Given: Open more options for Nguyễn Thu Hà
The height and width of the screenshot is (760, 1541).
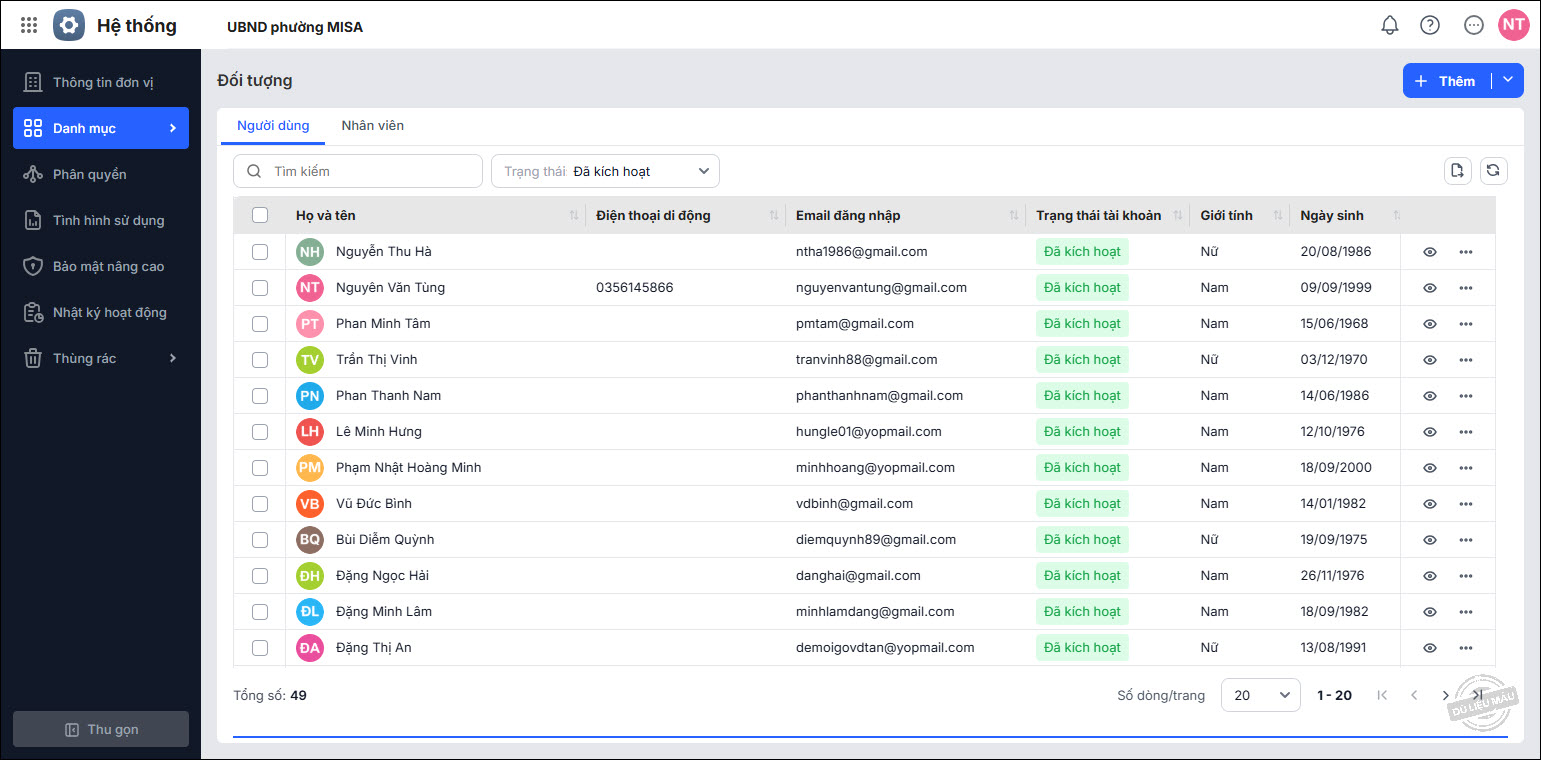Looking at the screenshot, I should pyautogui.click(x=1465, y=252).
